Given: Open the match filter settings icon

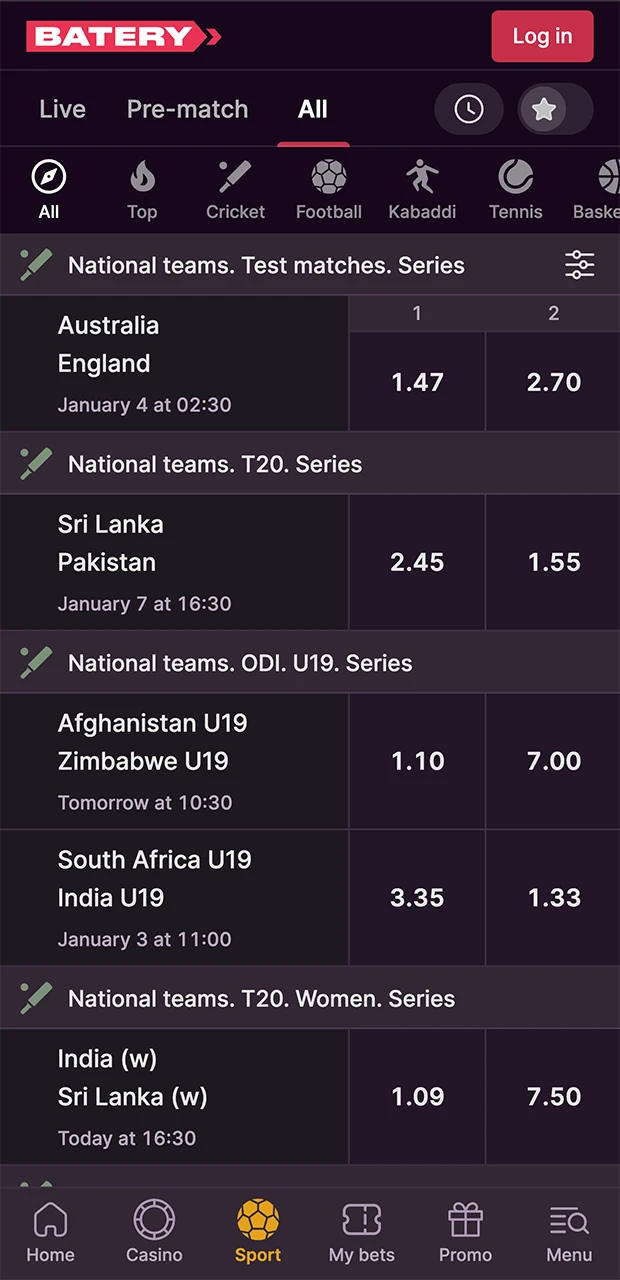Looking at the screenshot, I should click(579, 265).
